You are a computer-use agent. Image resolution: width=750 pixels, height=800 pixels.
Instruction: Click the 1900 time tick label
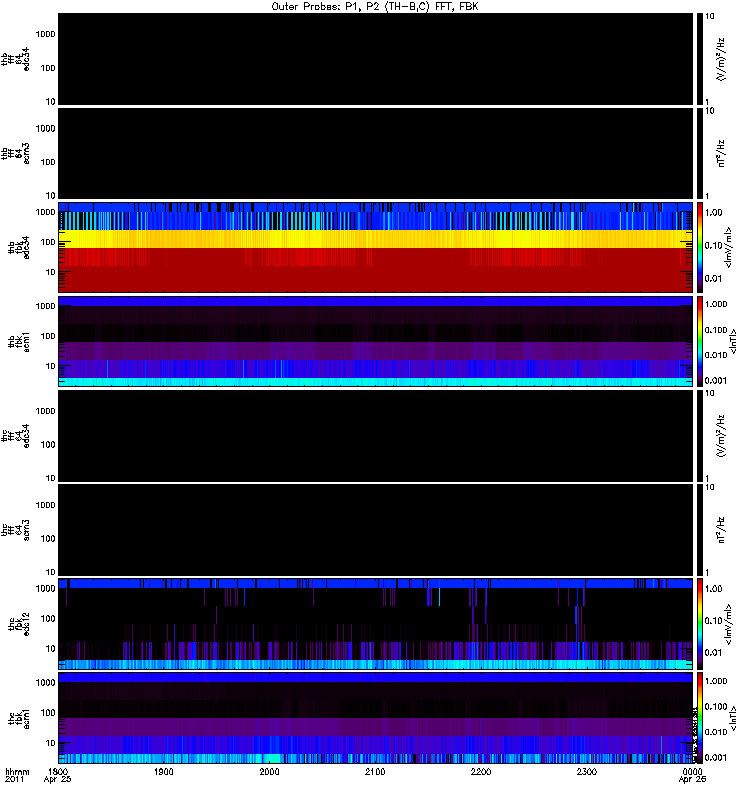pos(163,771)
